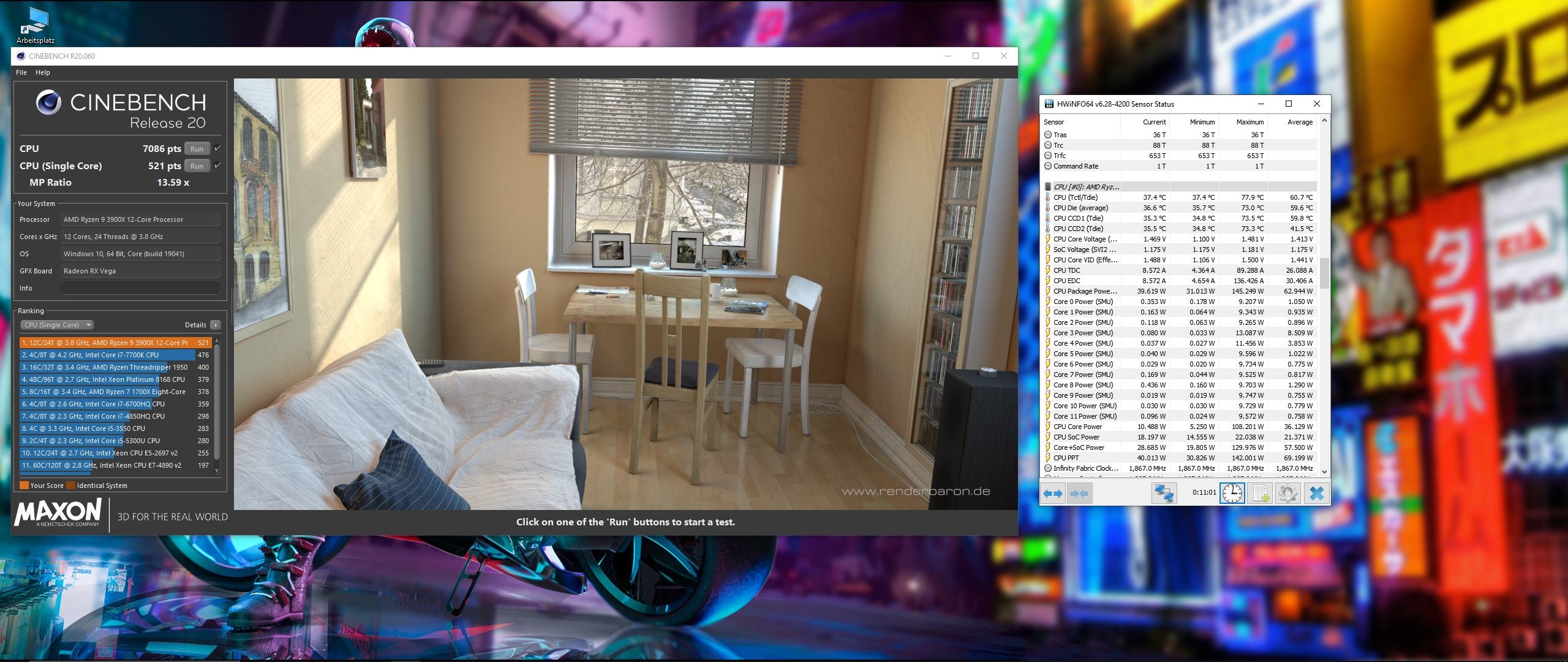Open Arbeitsplatz desktop icon
Viewport: 1568px width, 662px height.
(35, 25)
